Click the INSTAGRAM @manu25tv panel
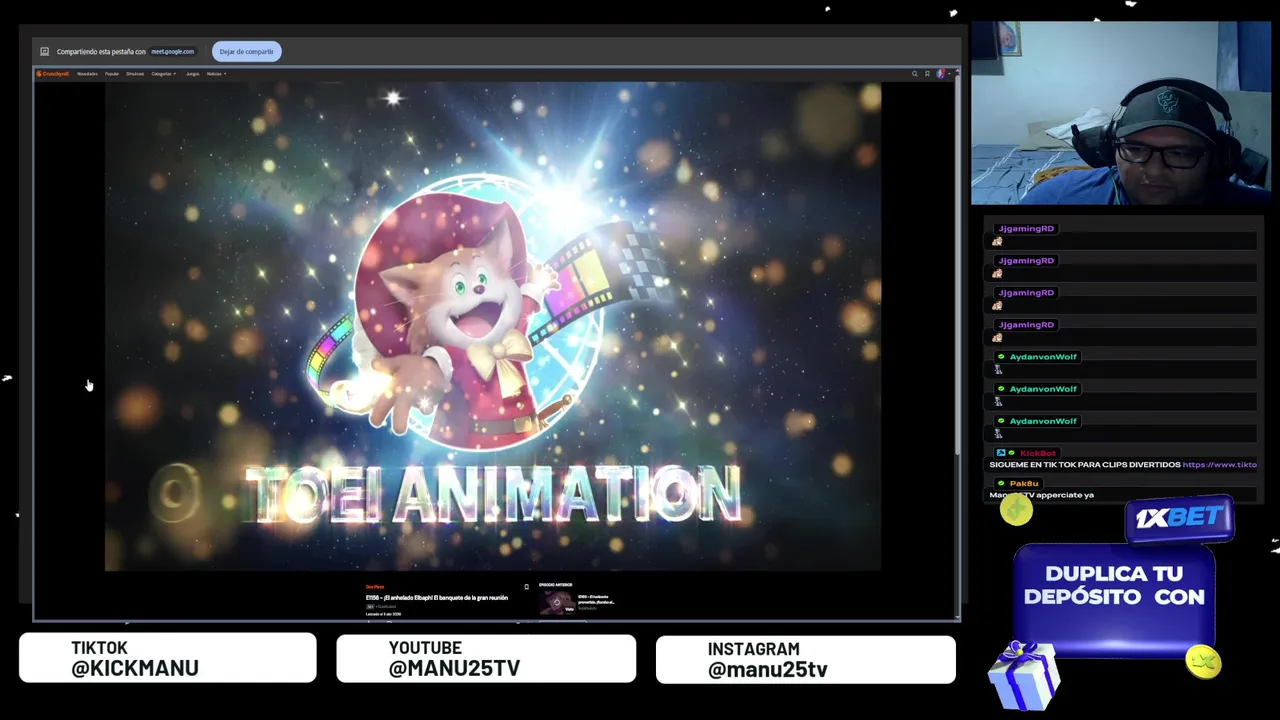 805,660
